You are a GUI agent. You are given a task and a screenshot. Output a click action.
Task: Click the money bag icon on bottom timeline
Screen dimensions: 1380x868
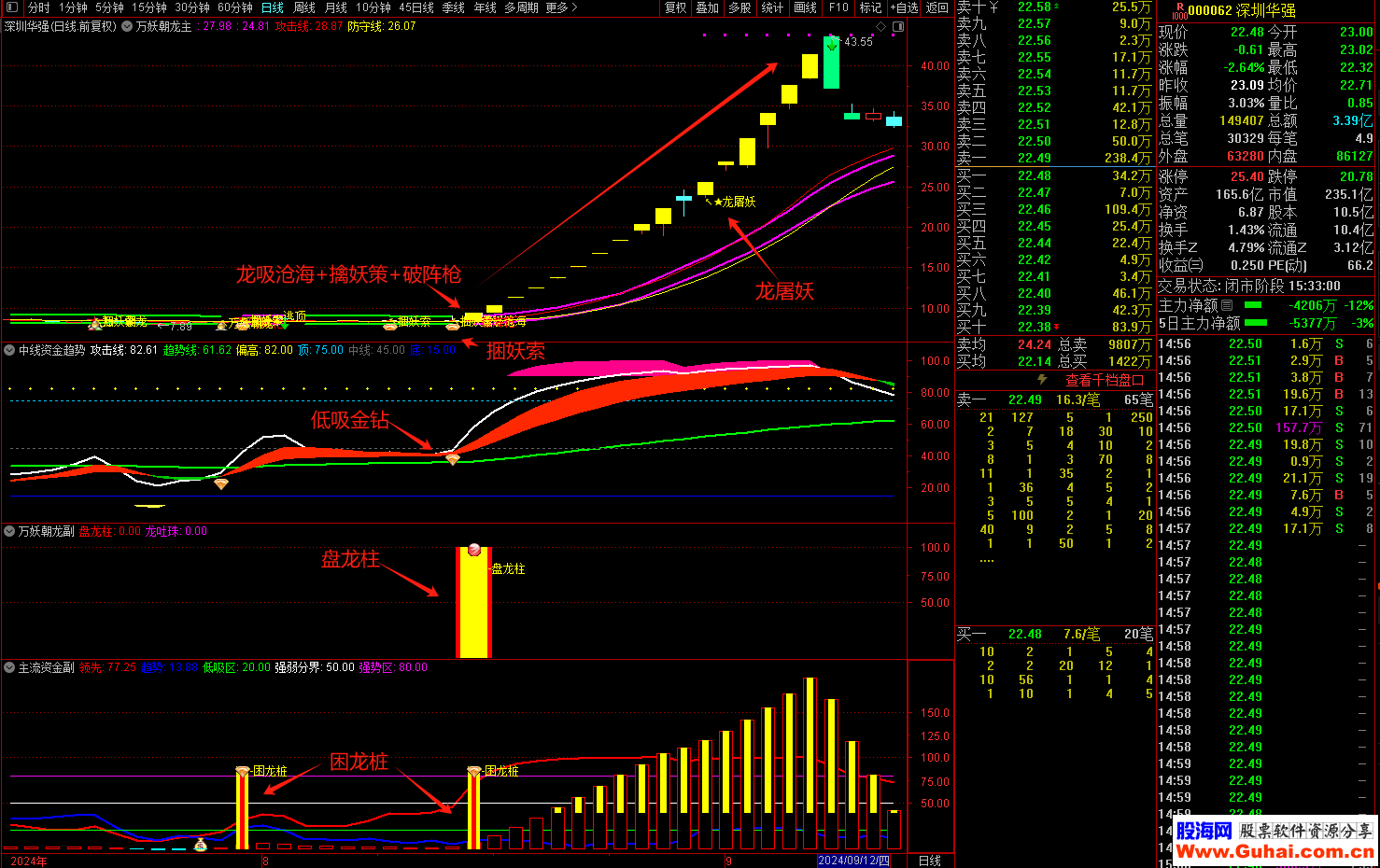[200, 845]
